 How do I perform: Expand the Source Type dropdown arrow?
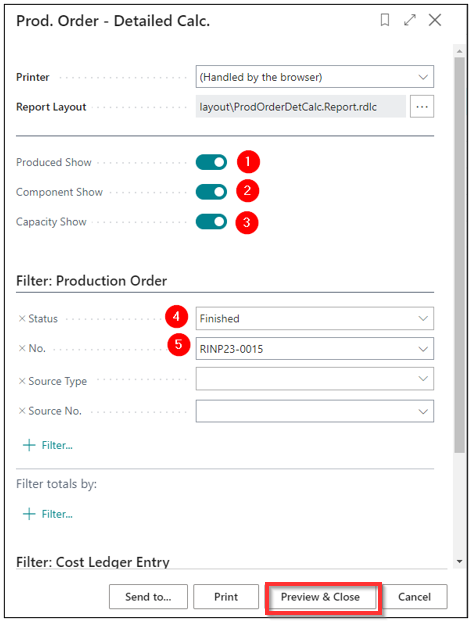tap(423, 379)
